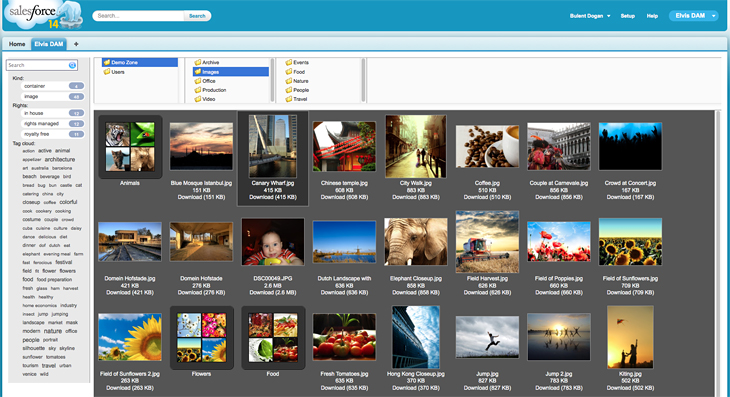Filter by kind container
The height and width of the screenshot is (397, 730).
[x=53, y=86]
